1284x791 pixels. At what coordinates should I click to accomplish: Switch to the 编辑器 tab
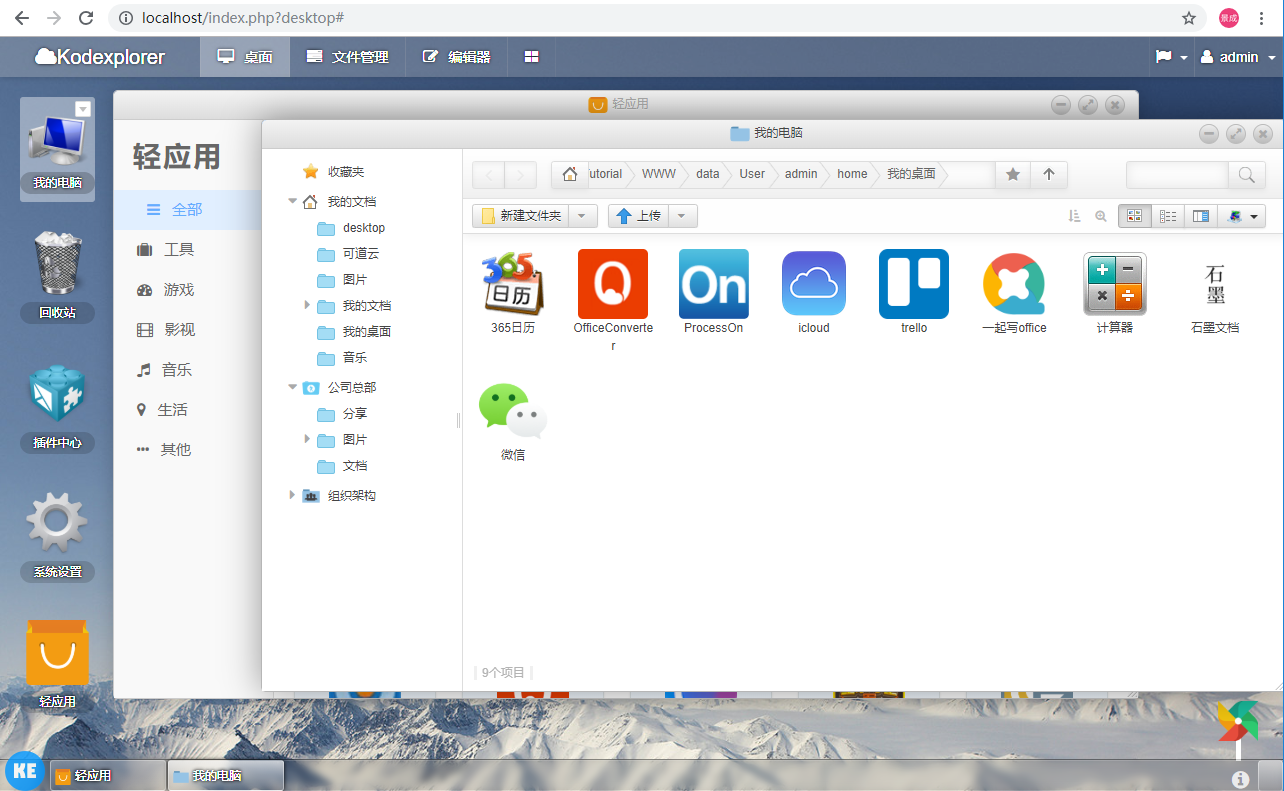pyautogui.click(x=456, y=57)
